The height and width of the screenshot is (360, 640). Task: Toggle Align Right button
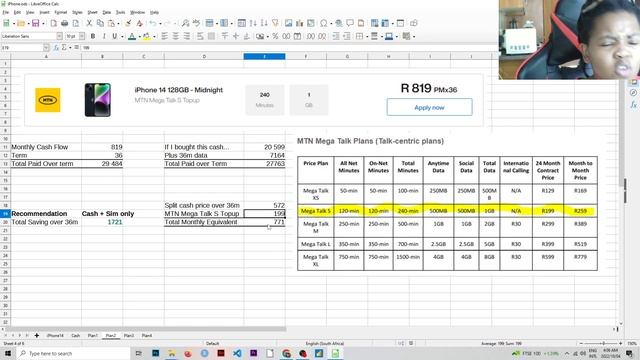(x=187, y=36)
